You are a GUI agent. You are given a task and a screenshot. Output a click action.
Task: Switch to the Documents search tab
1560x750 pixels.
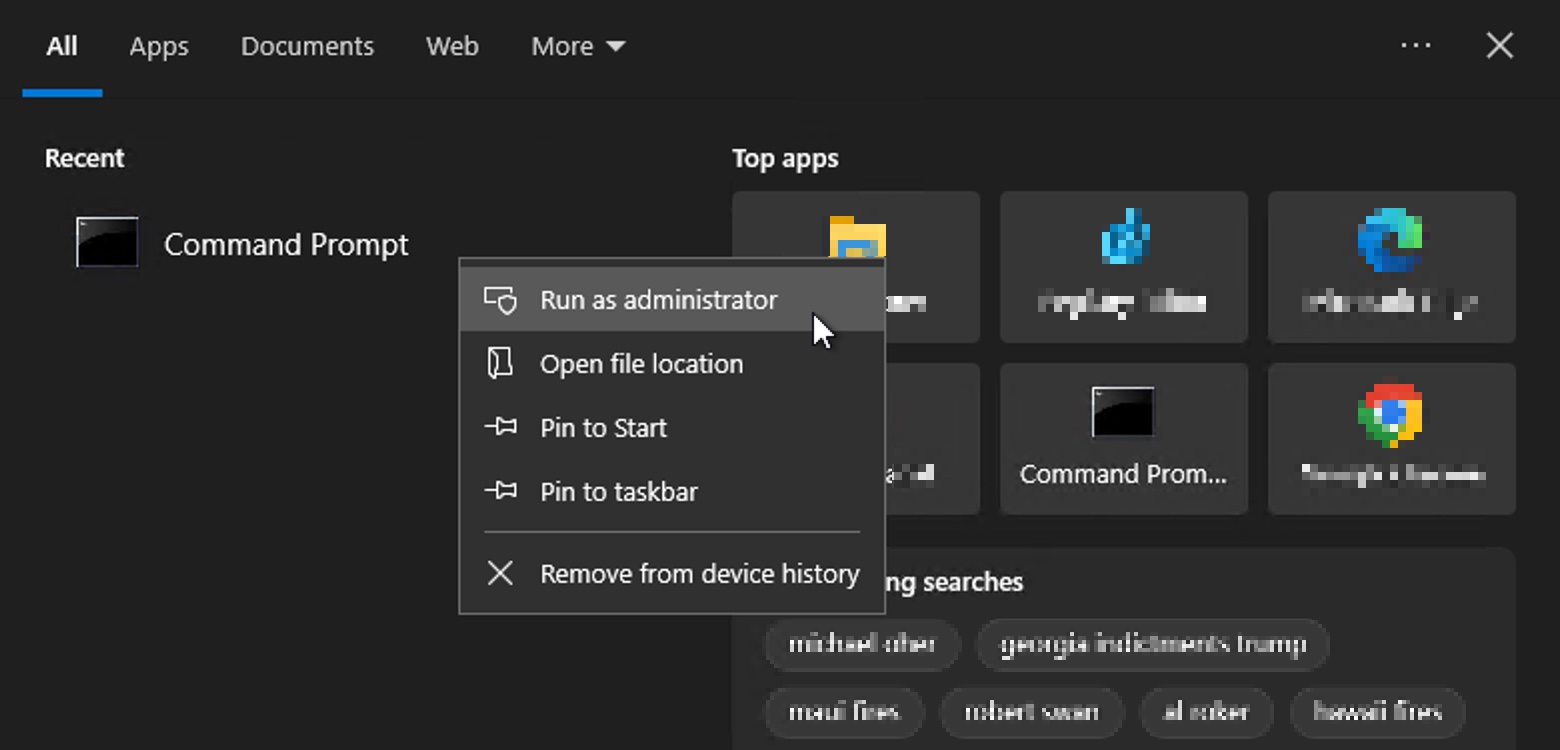(307, 45)
